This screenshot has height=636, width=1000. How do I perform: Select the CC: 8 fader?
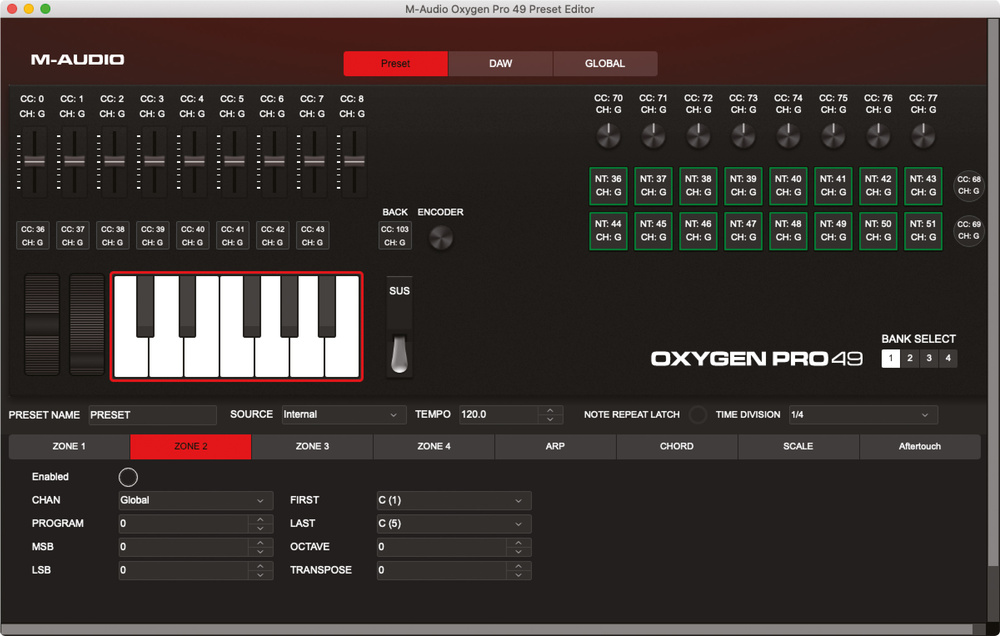pos(354,161)
